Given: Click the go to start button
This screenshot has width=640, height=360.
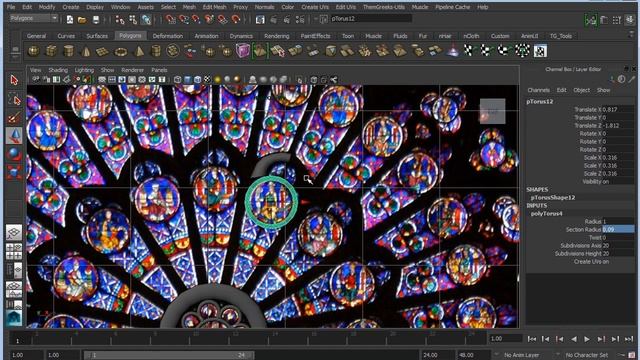Looking at the screenshot, I should [531, 339].
